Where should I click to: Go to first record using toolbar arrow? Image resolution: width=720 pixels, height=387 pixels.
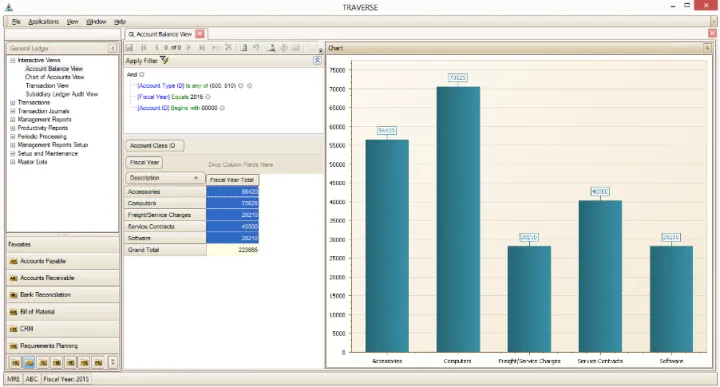144,48
